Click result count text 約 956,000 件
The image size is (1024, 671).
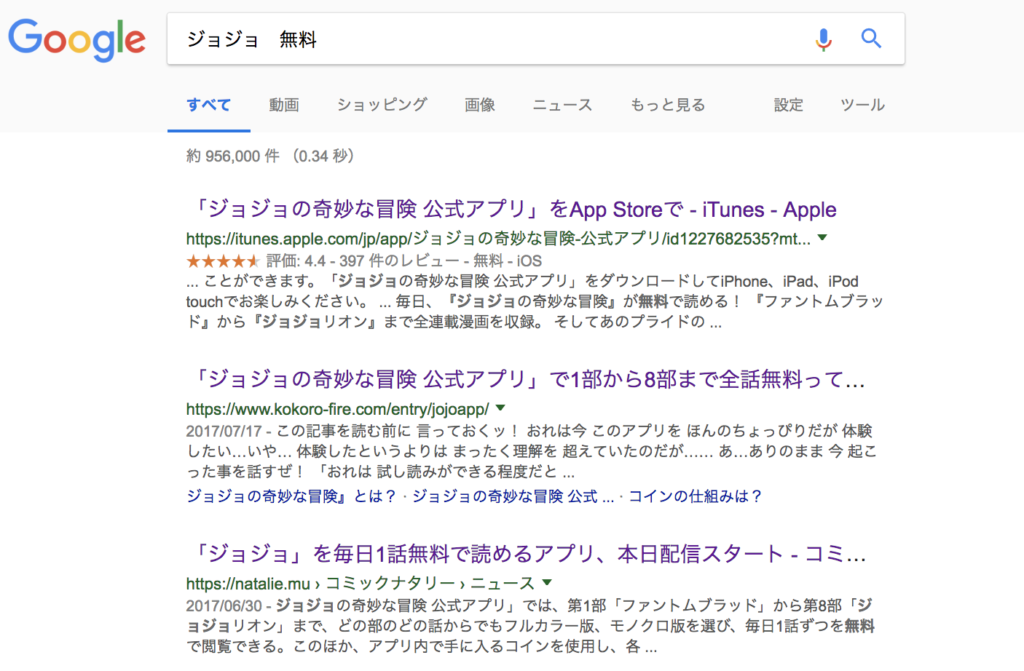232,156
